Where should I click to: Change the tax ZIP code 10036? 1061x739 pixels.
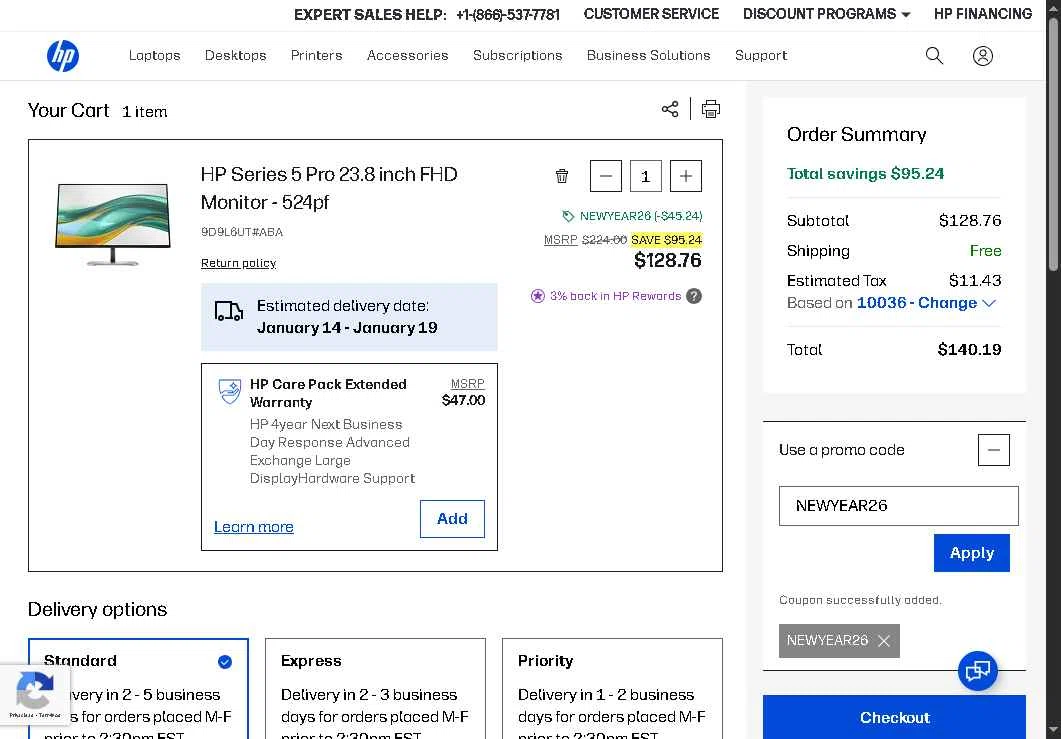[926, 303]
